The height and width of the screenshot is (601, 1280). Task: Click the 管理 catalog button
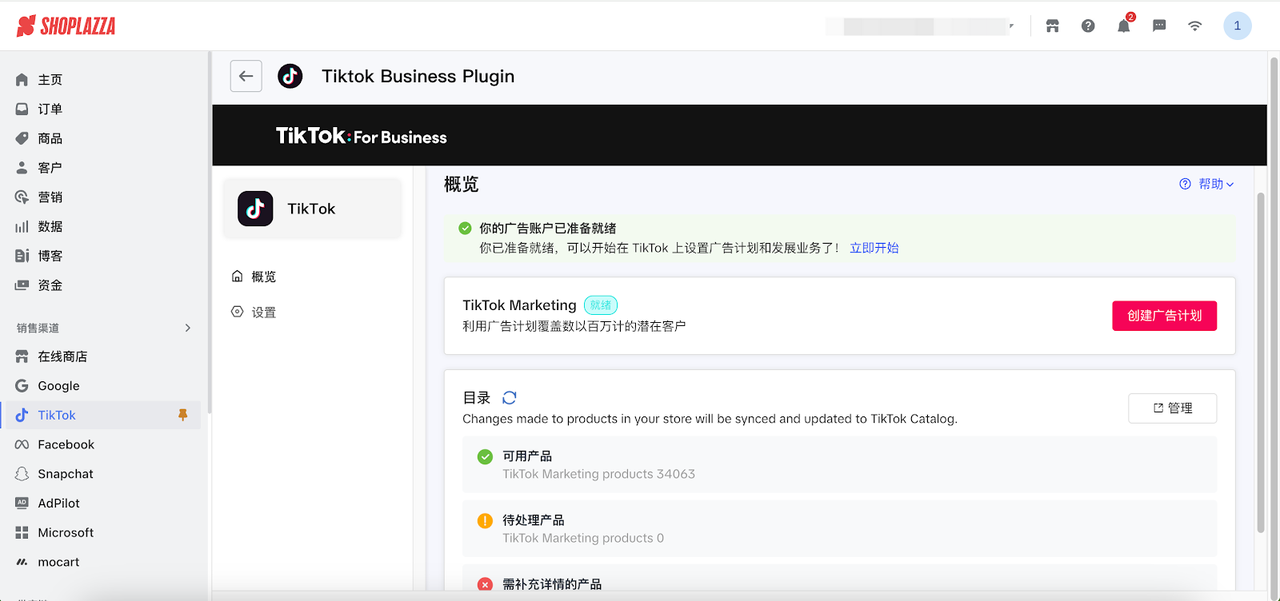(x=1172, y=408)
